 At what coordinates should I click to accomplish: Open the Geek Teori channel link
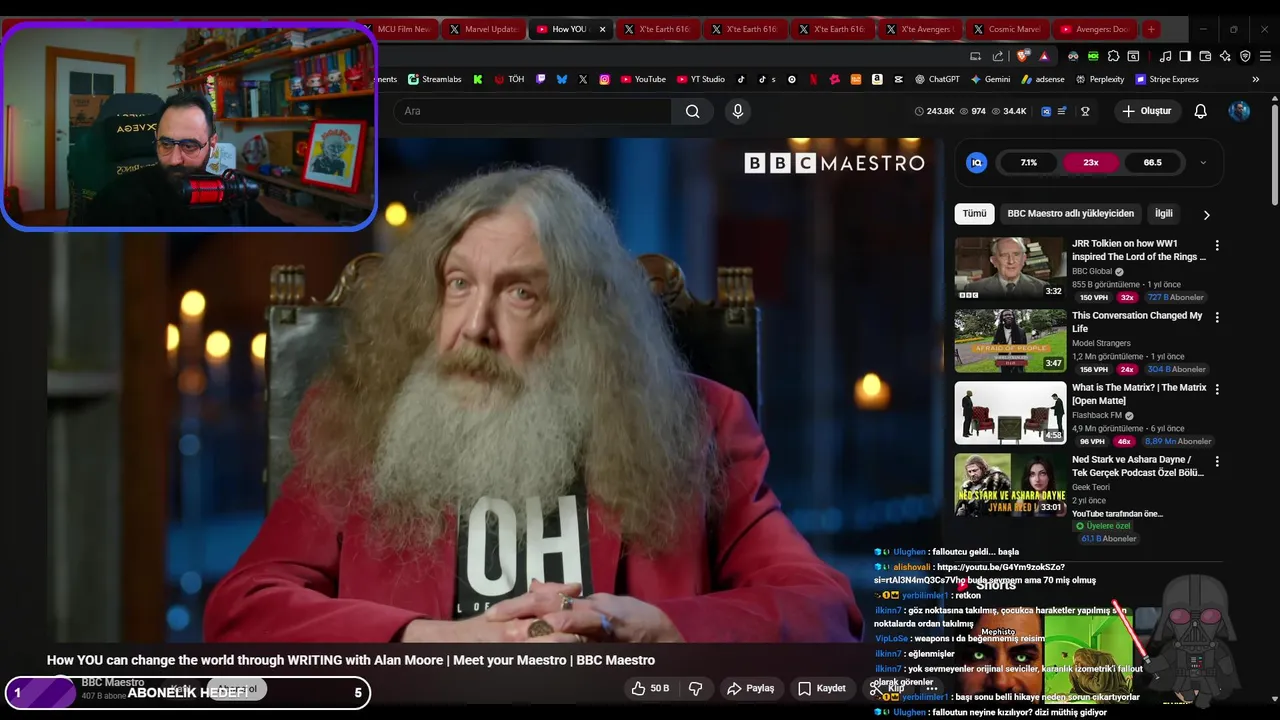point(1092,487)
